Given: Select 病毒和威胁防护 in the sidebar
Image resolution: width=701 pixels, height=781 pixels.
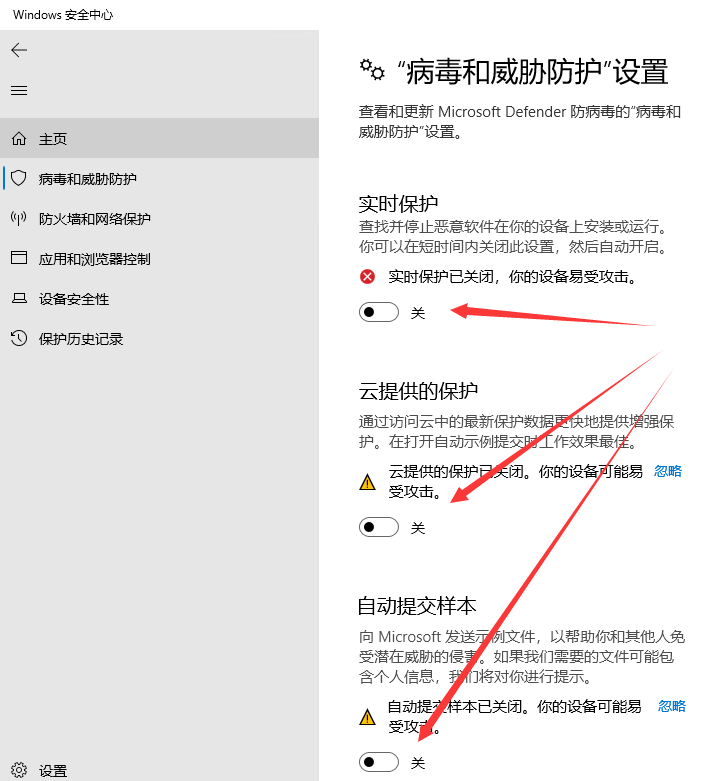Looking at the screenshot, I should [159, 178].
